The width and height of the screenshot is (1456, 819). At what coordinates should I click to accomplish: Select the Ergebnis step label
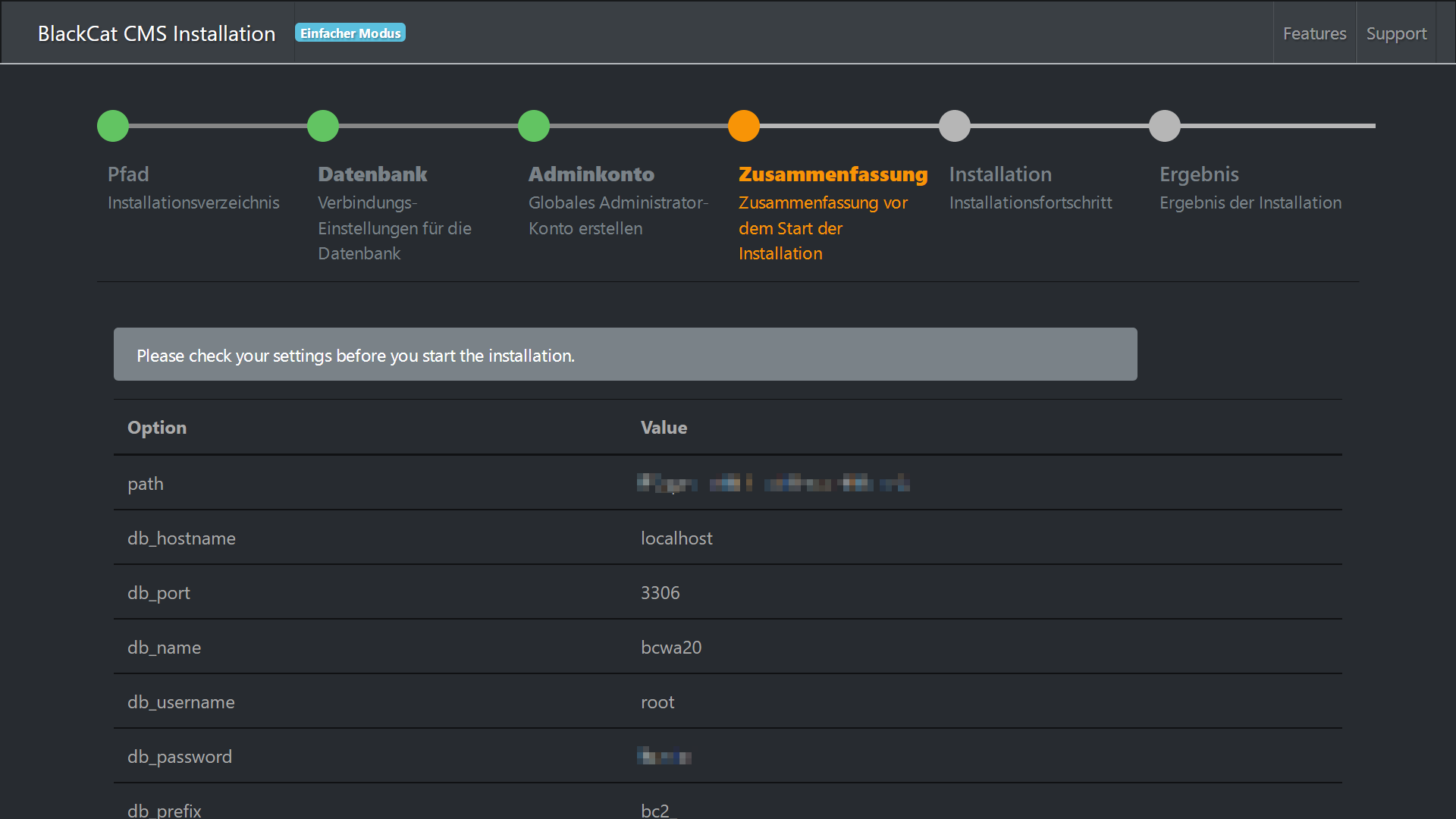pyautogui.click(x=1199, y=174)
